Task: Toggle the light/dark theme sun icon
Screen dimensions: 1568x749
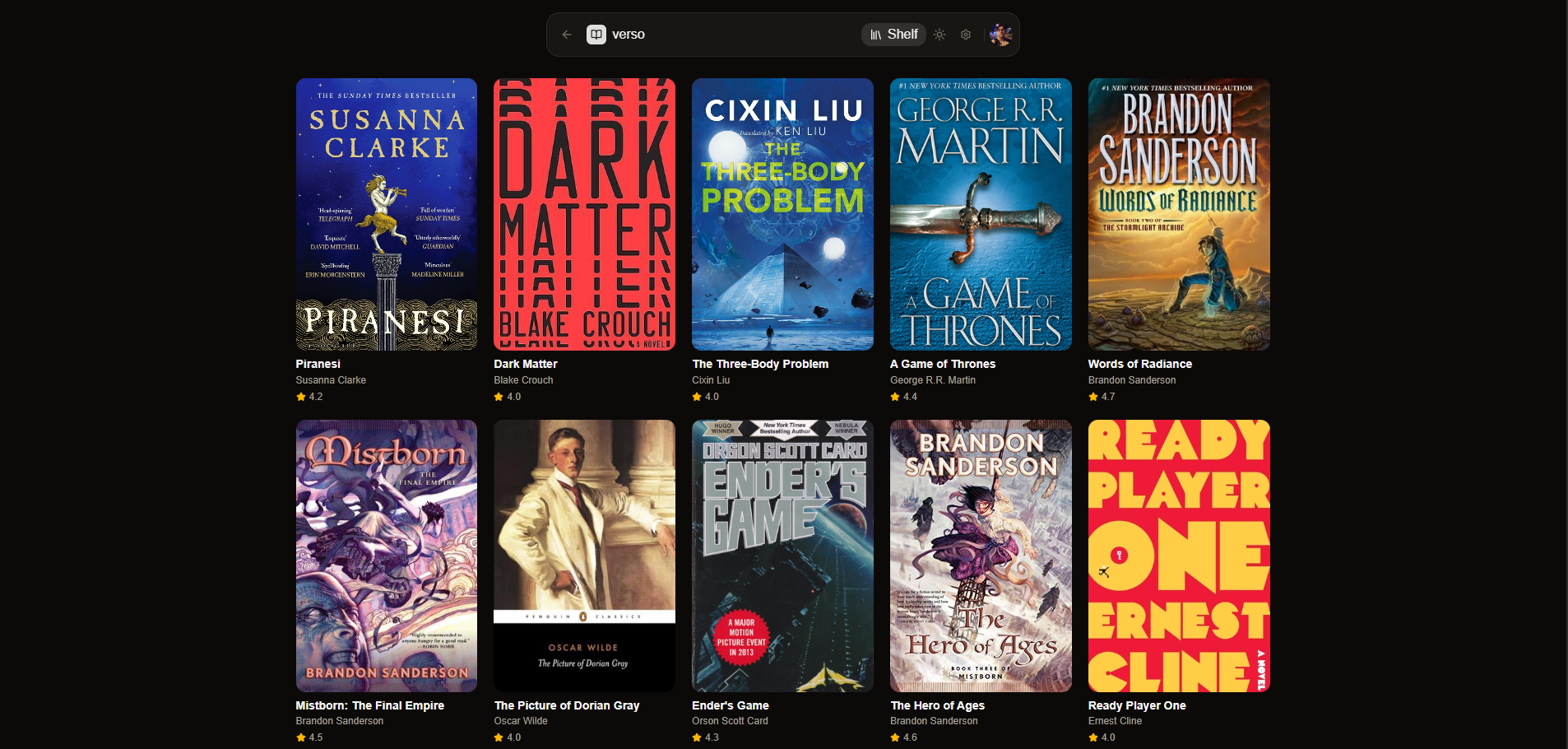Action: click(x=939, y=35)
